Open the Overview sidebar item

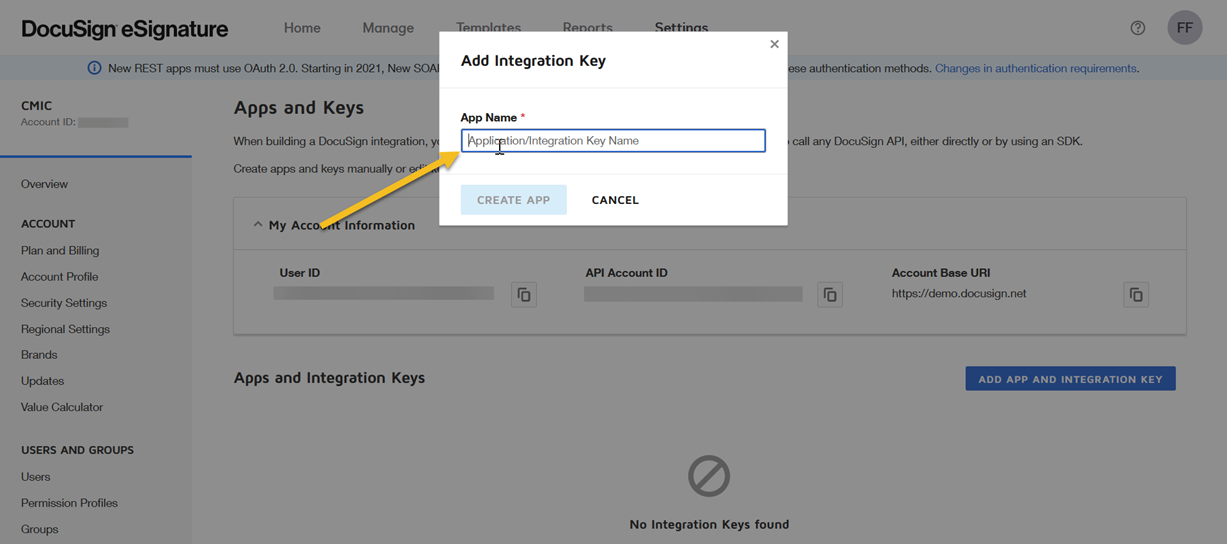pyautogui.click(x=45, y=184)
